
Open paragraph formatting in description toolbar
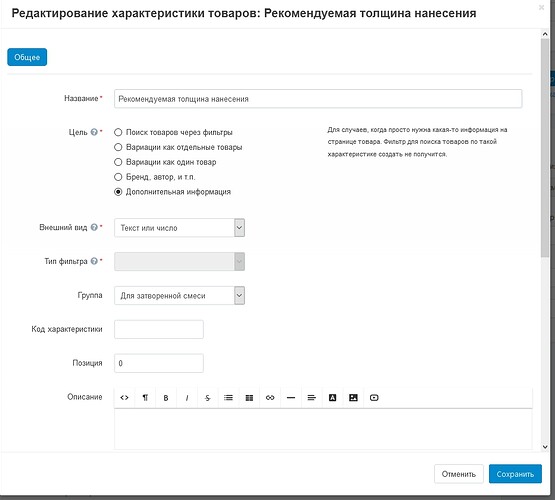145,398
